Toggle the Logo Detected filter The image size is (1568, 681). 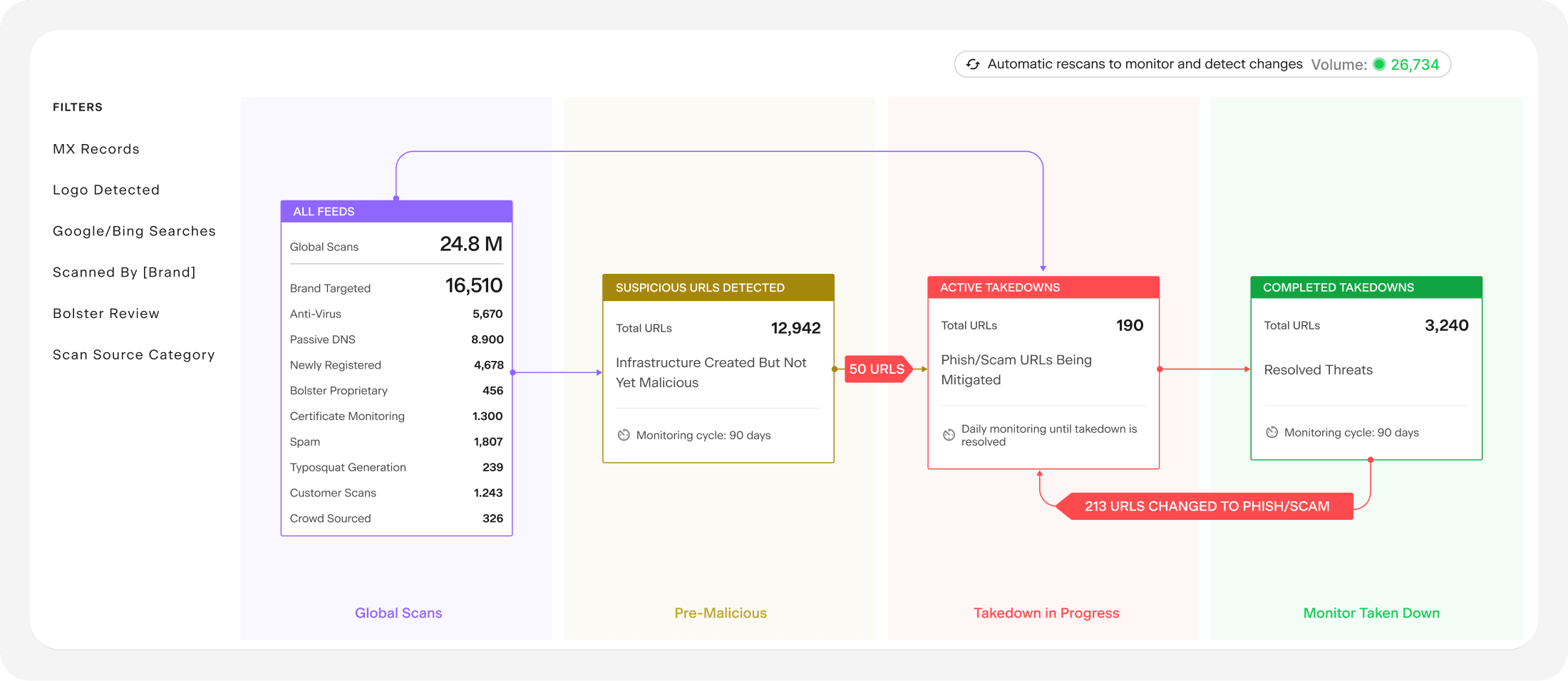(105, 190)
